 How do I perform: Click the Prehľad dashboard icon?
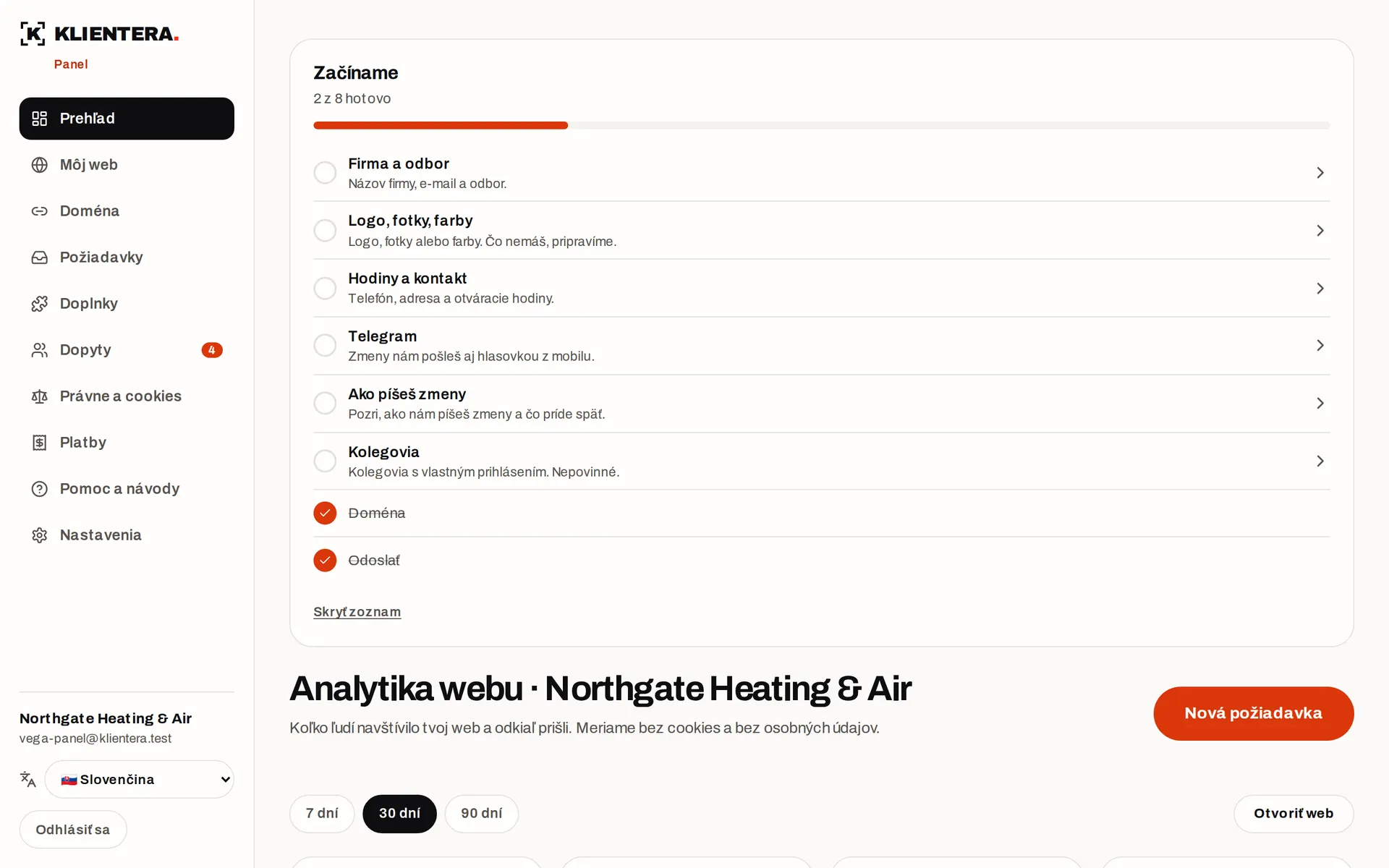pyautogui.click(x=40, y=119)
